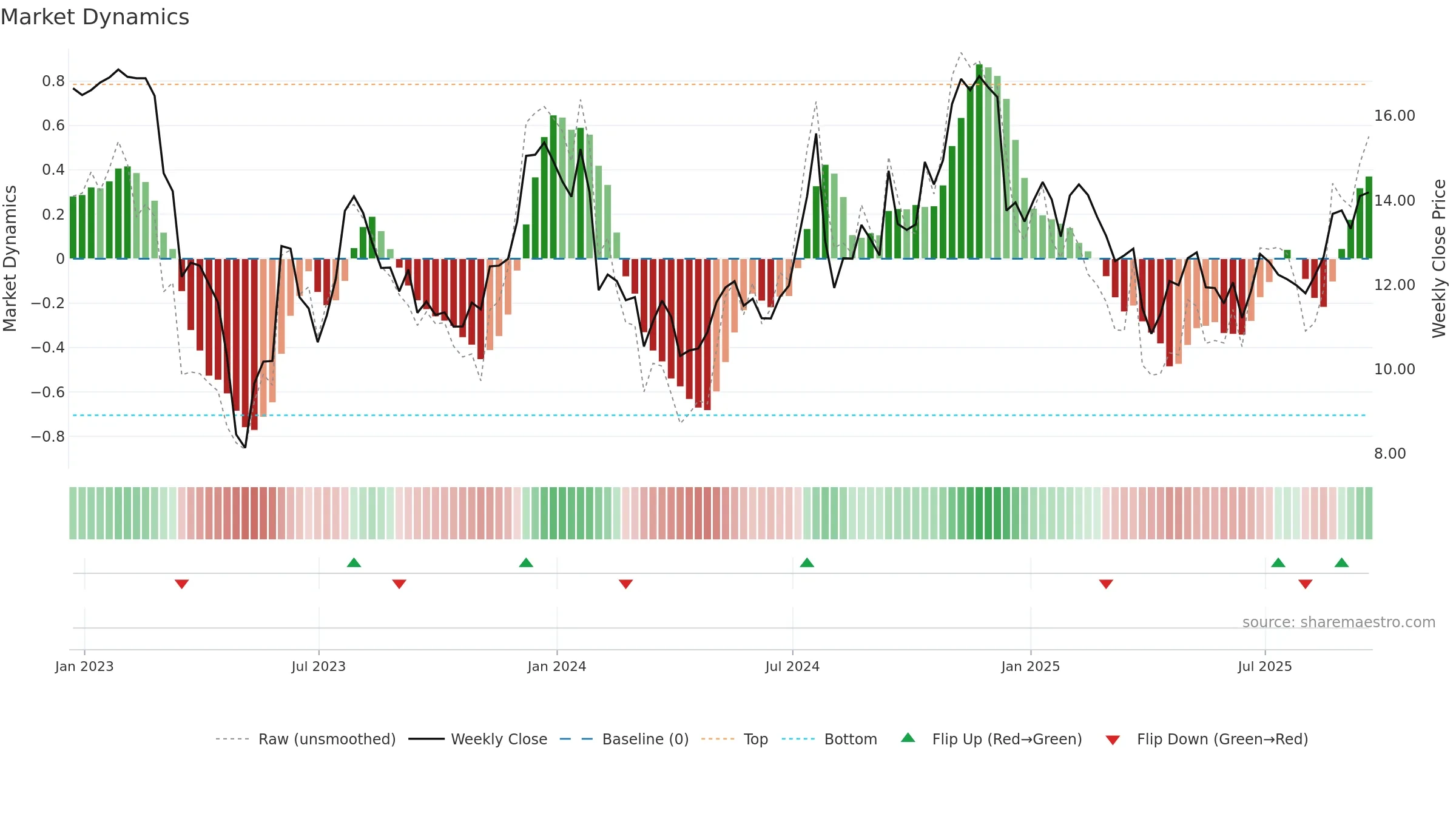Image resolution: width=1456 pixels, height=819 pixels.
Task: Click the Market Dynamics vertical axis title
Action: [x=10, y=258]
